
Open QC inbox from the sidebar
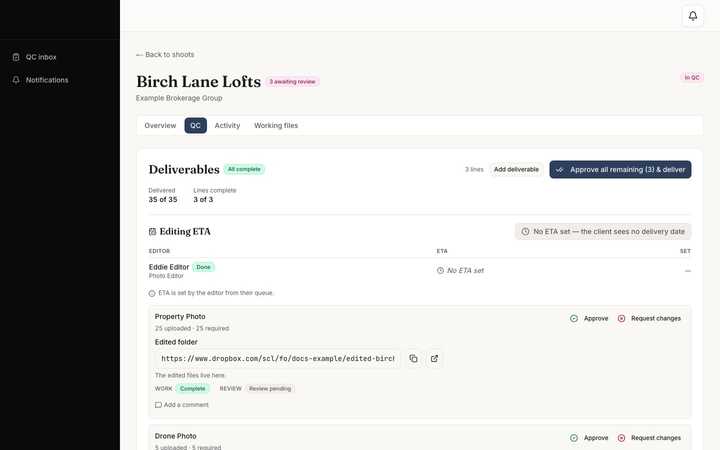click(41, 57)
